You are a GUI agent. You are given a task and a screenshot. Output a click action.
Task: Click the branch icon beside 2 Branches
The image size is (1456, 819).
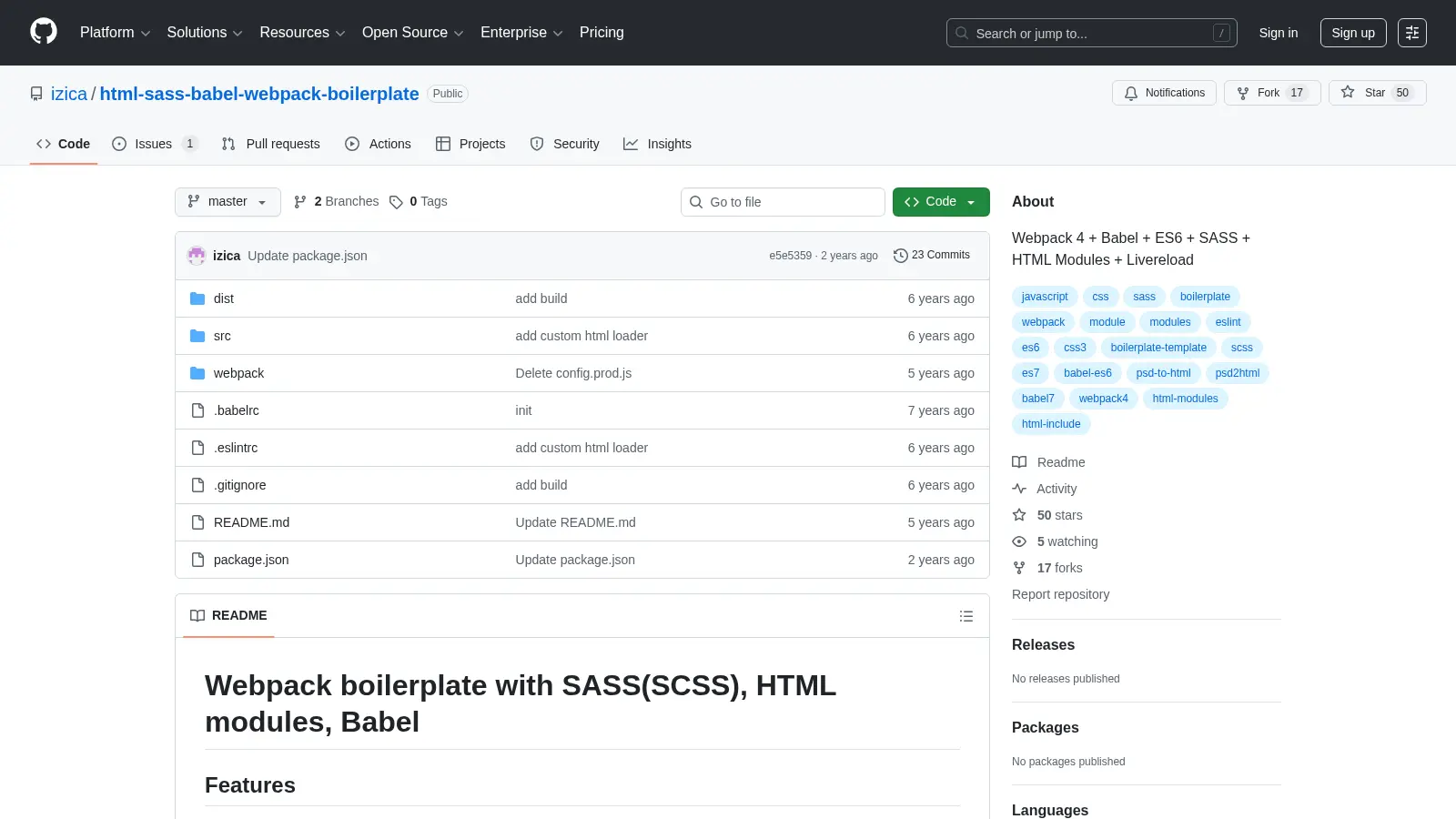click(x=300, y=202)
